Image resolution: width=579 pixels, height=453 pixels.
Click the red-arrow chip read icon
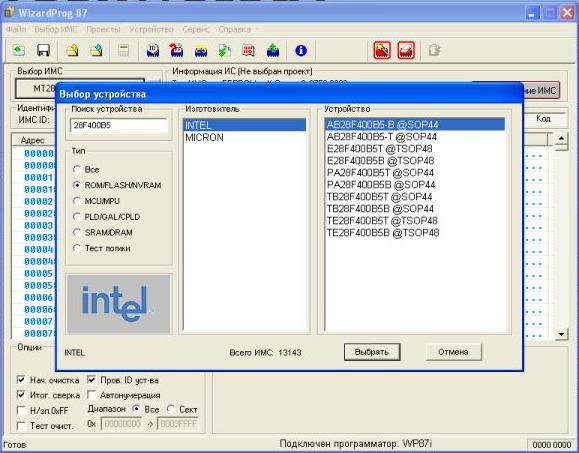(177, 50)
